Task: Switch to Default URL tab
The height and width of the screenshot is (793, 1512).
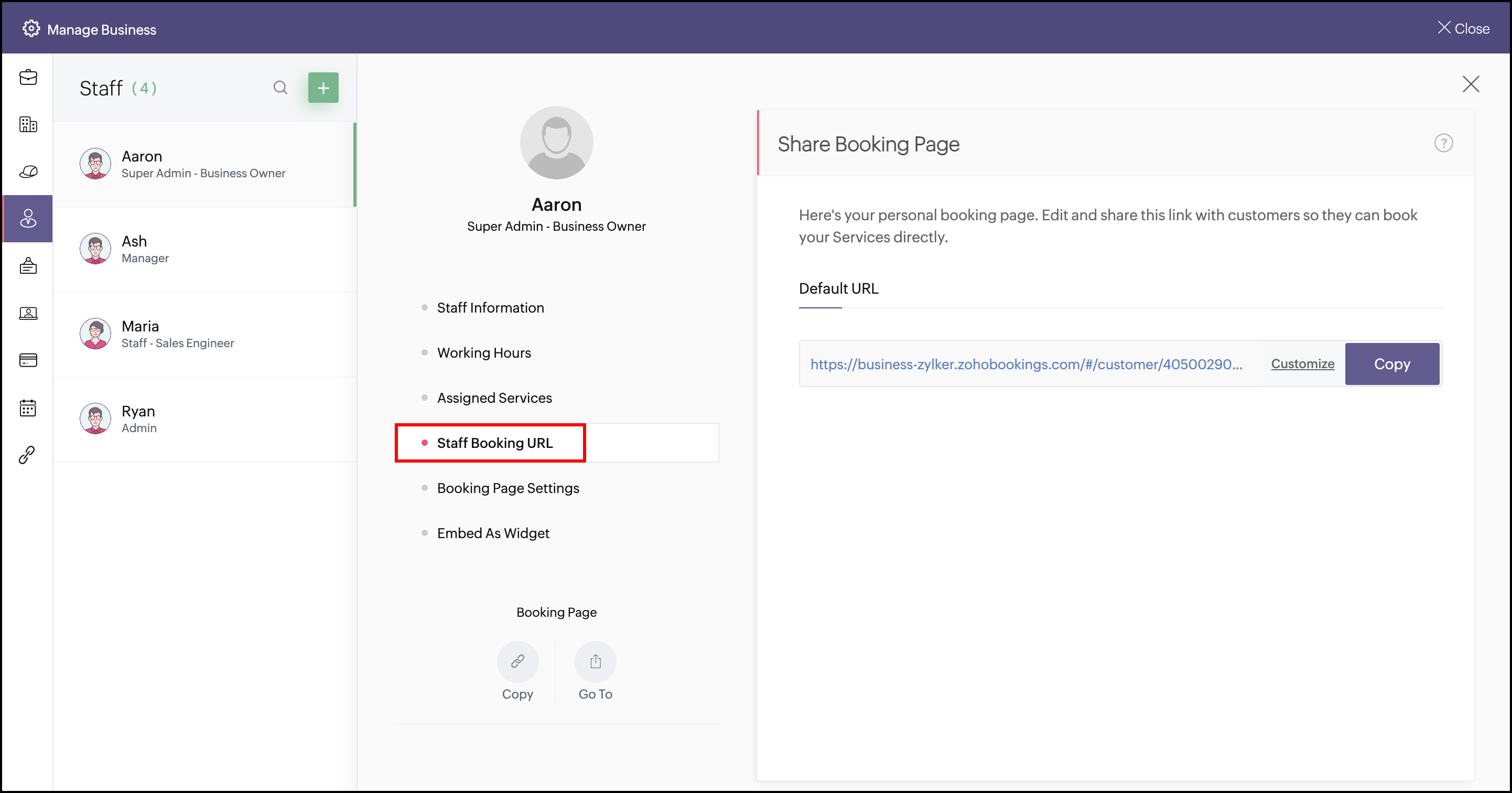Action: tap(838, 289)
